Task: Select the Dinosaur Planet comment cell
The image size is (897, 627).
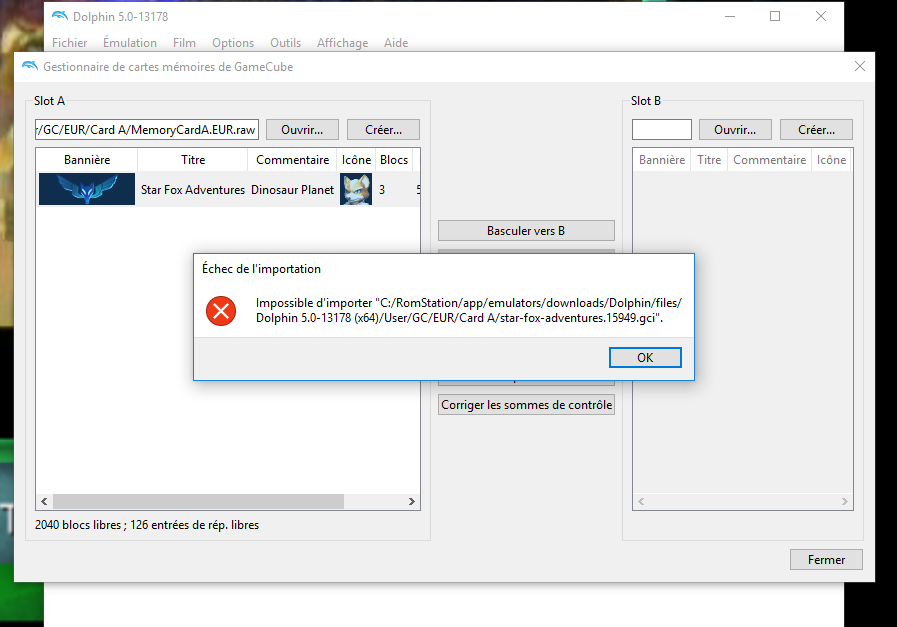Action: pyautogui.click(x=292, y=189)
